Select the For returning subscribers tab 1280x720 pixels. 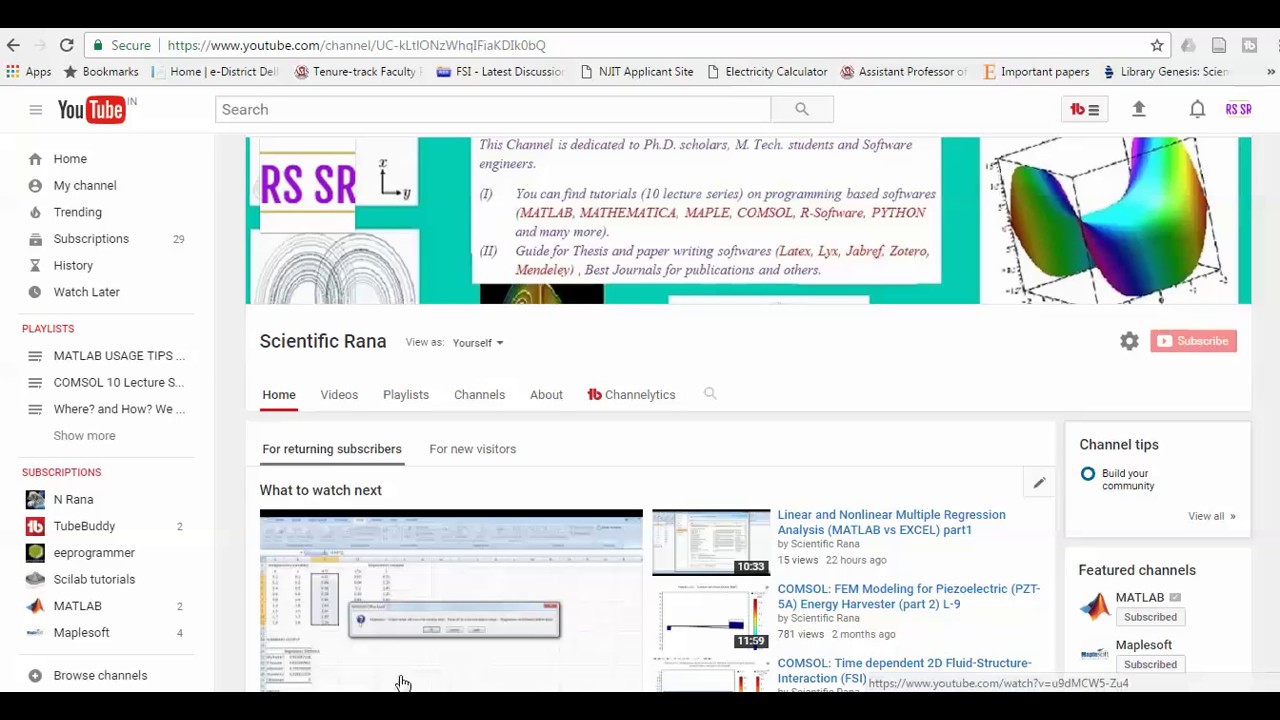332,449
